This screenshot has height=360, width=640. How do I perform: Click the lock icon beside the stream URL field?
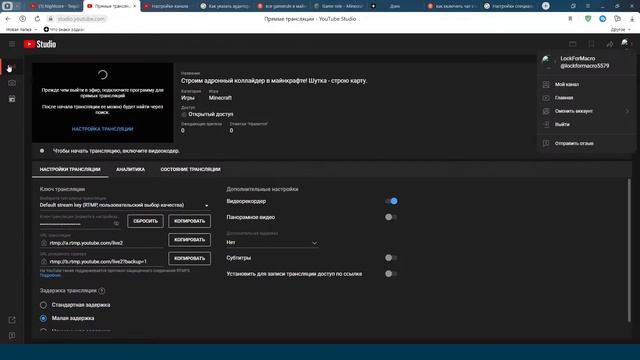tap(44, 243)
